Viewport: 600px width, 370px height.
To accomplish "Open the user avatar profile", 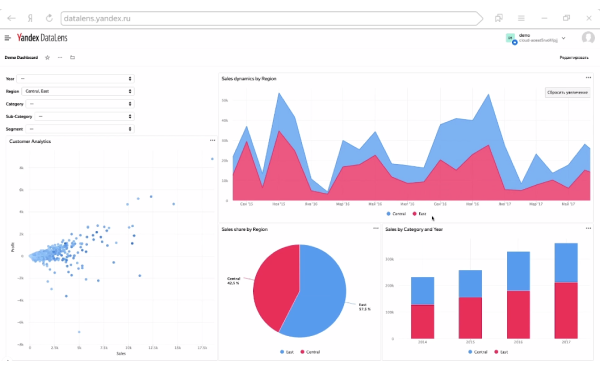I will [x=588, y=38].
